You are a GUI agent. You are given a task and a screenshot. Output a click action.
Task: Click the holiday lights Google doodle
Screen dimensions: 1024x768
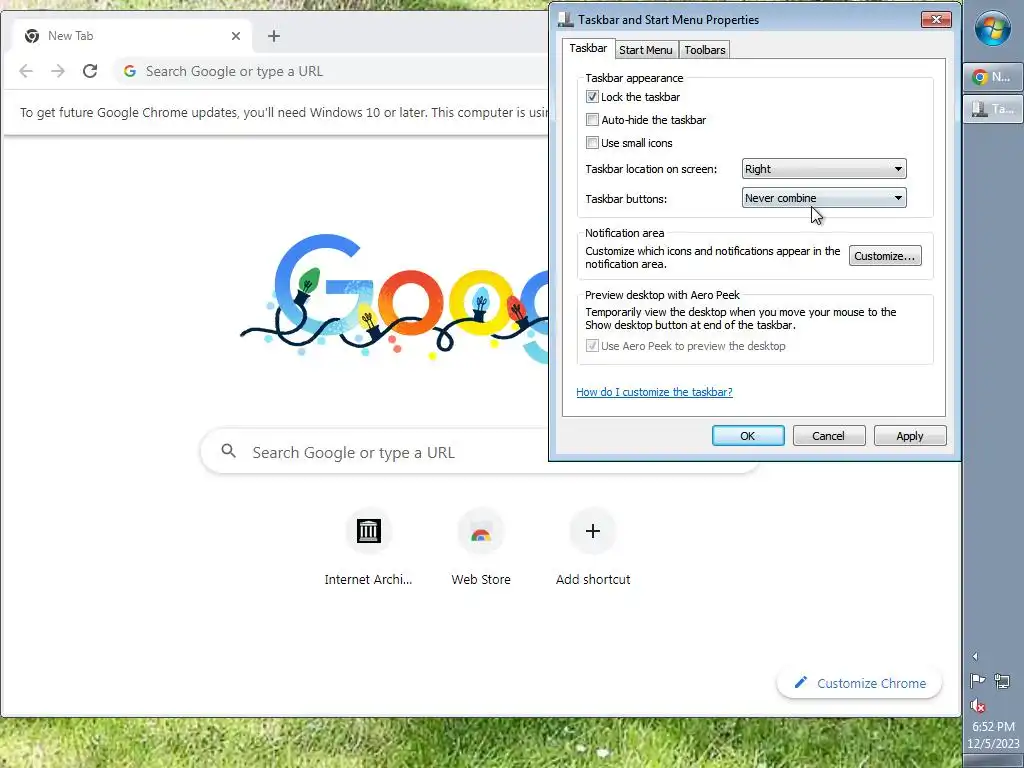394,299
